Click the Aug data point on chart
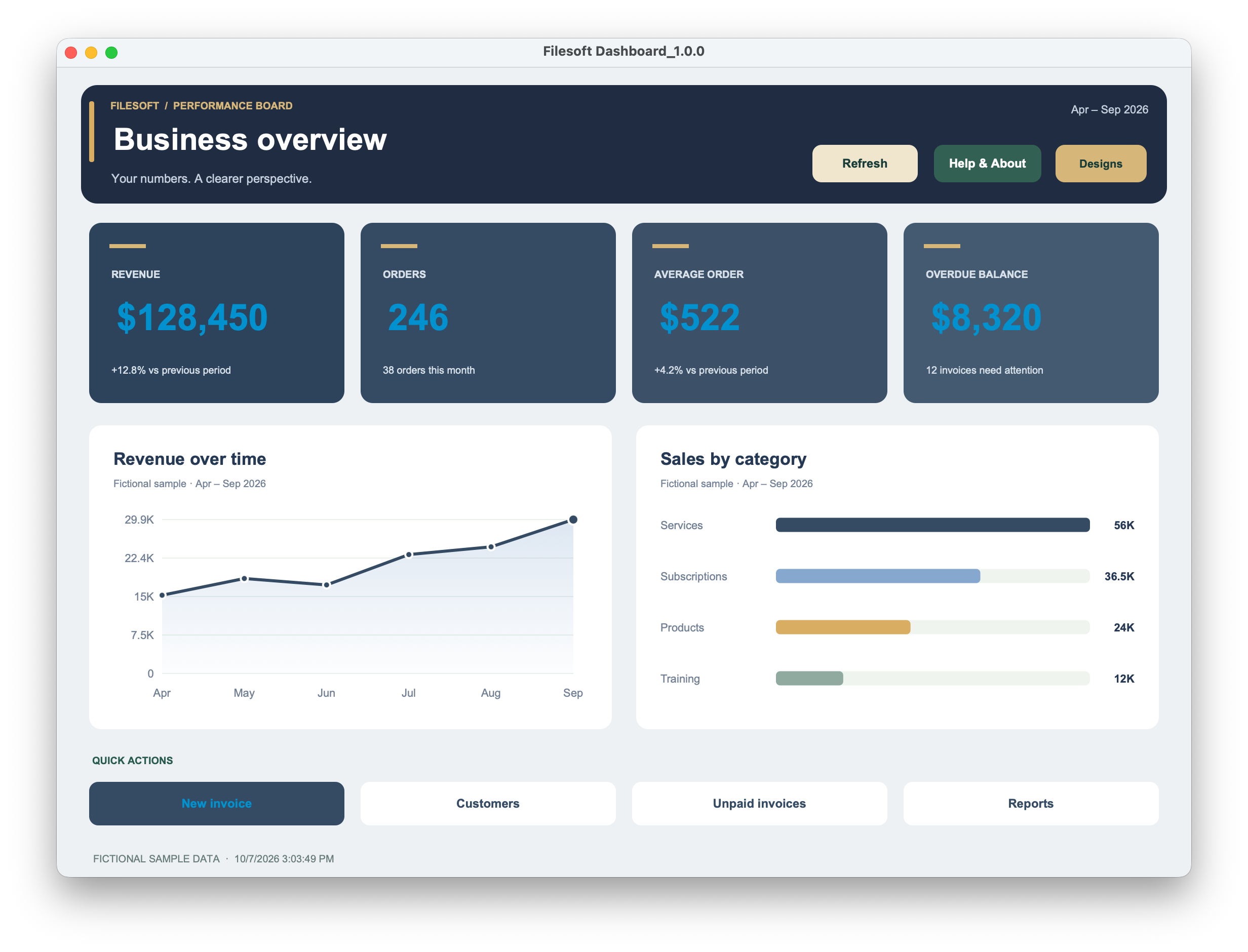 pyautogui.click(x=491, y=546)
